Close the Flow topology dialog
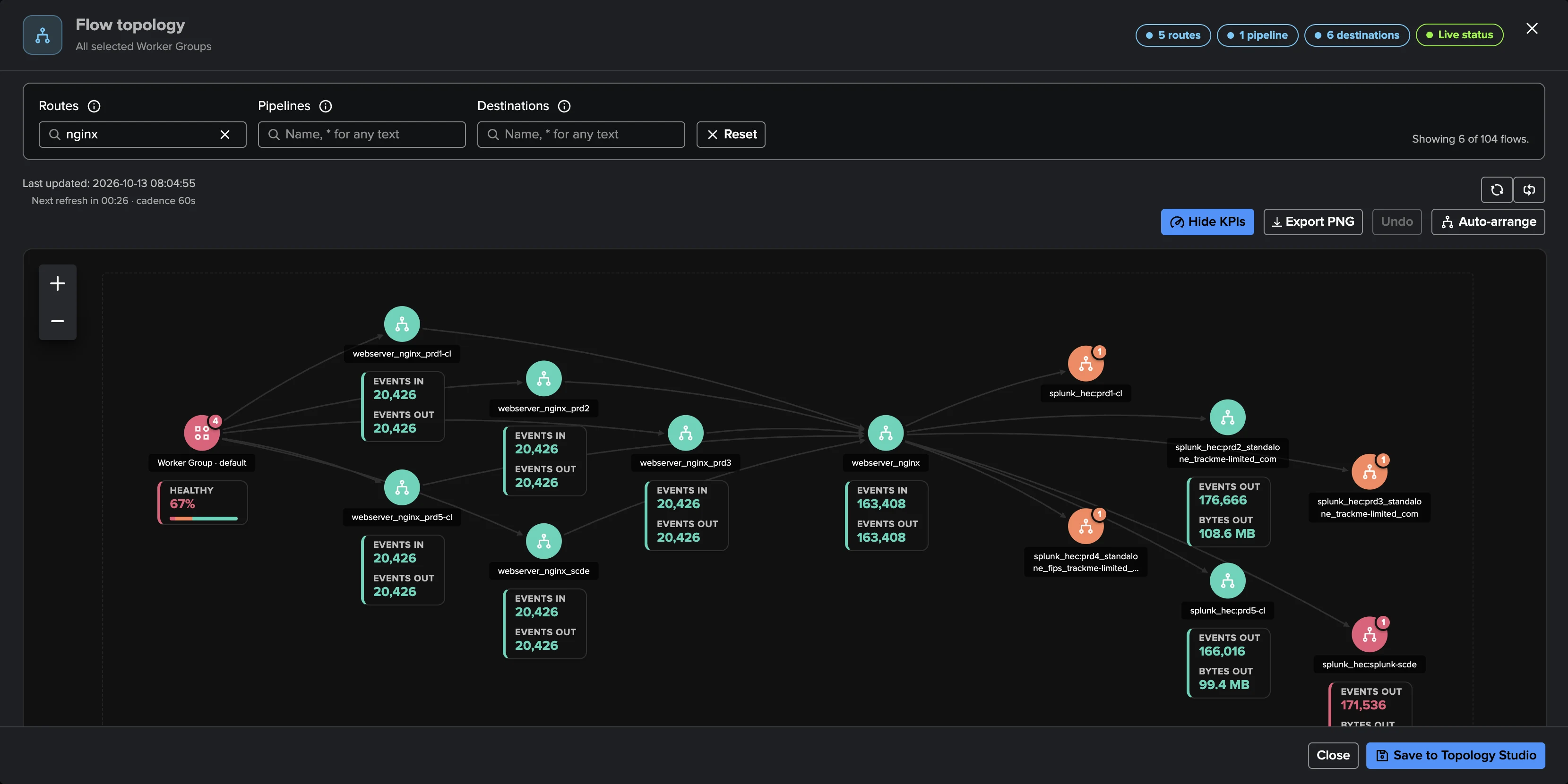The image size is (1568, 784). point(1532,29)
